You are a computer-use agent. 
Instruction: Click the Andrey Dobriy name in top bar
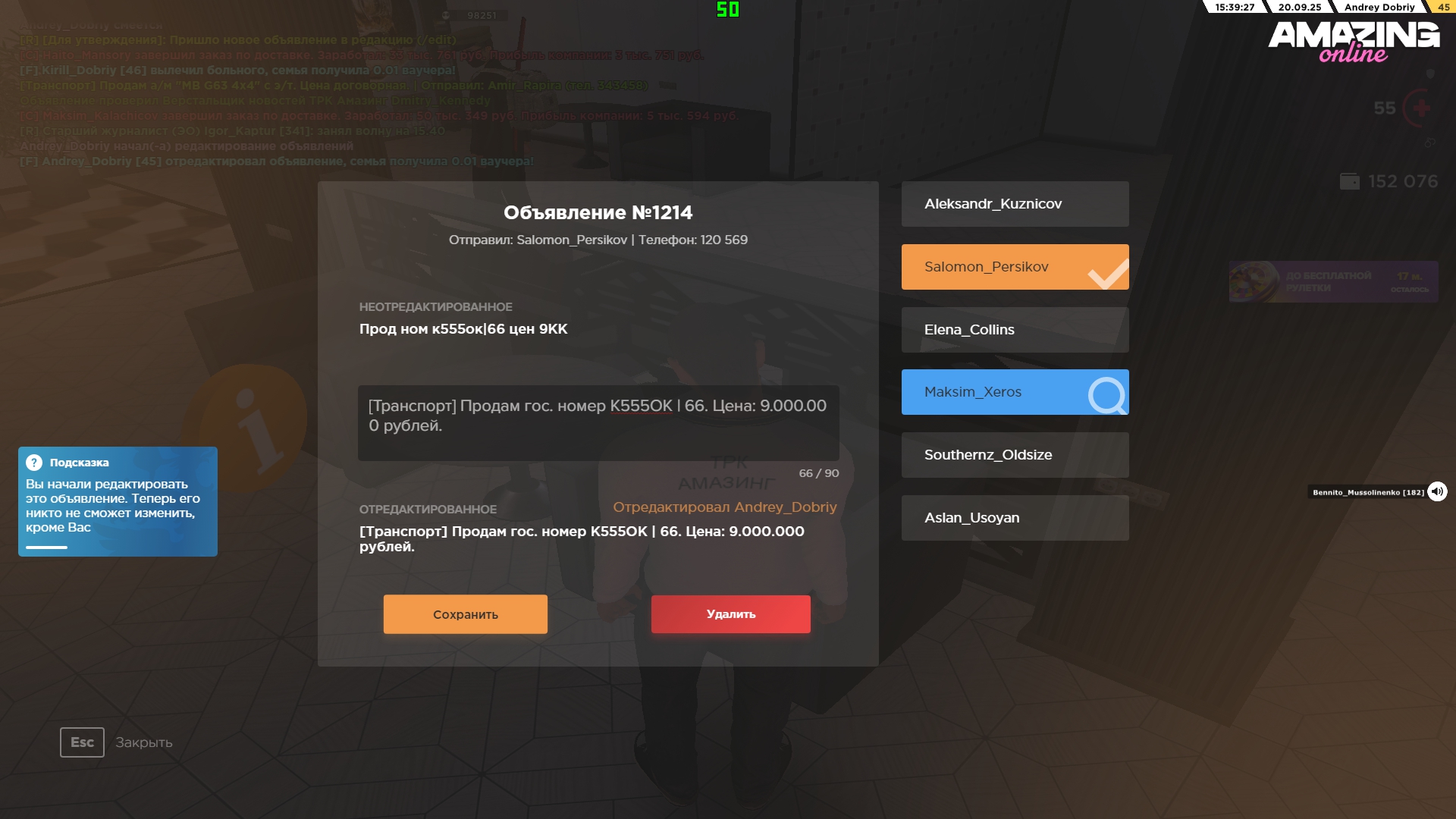1379,7
